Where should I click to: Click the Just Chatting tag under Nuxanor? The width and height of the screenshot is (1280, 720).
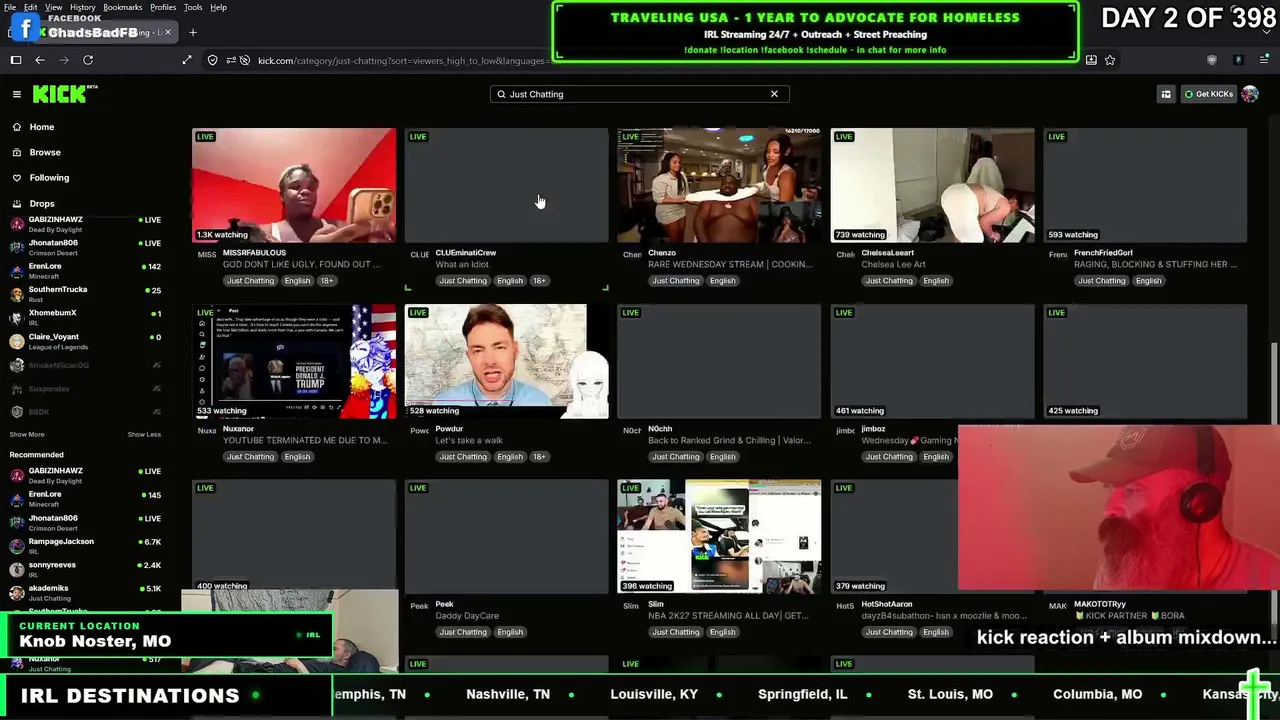click(250, 457)
